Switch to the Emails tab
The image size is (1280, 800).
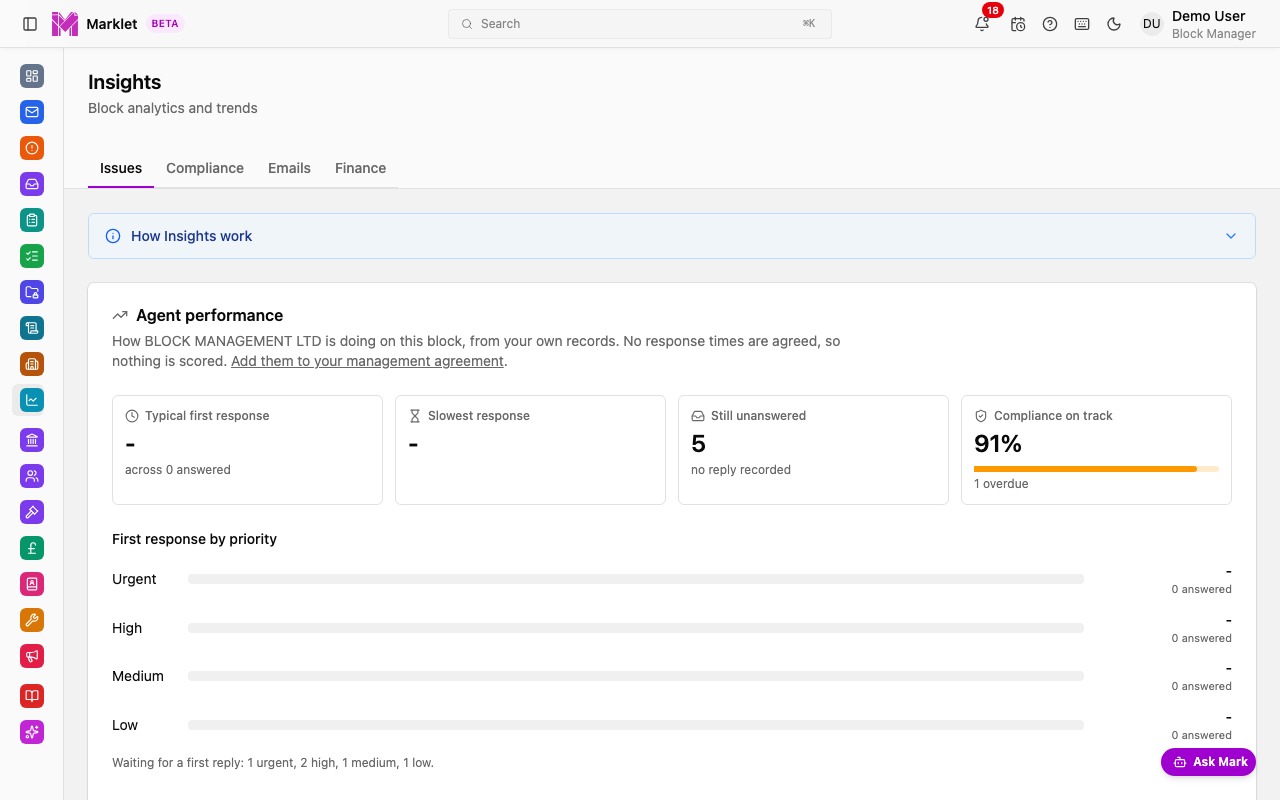click(289, 168)
